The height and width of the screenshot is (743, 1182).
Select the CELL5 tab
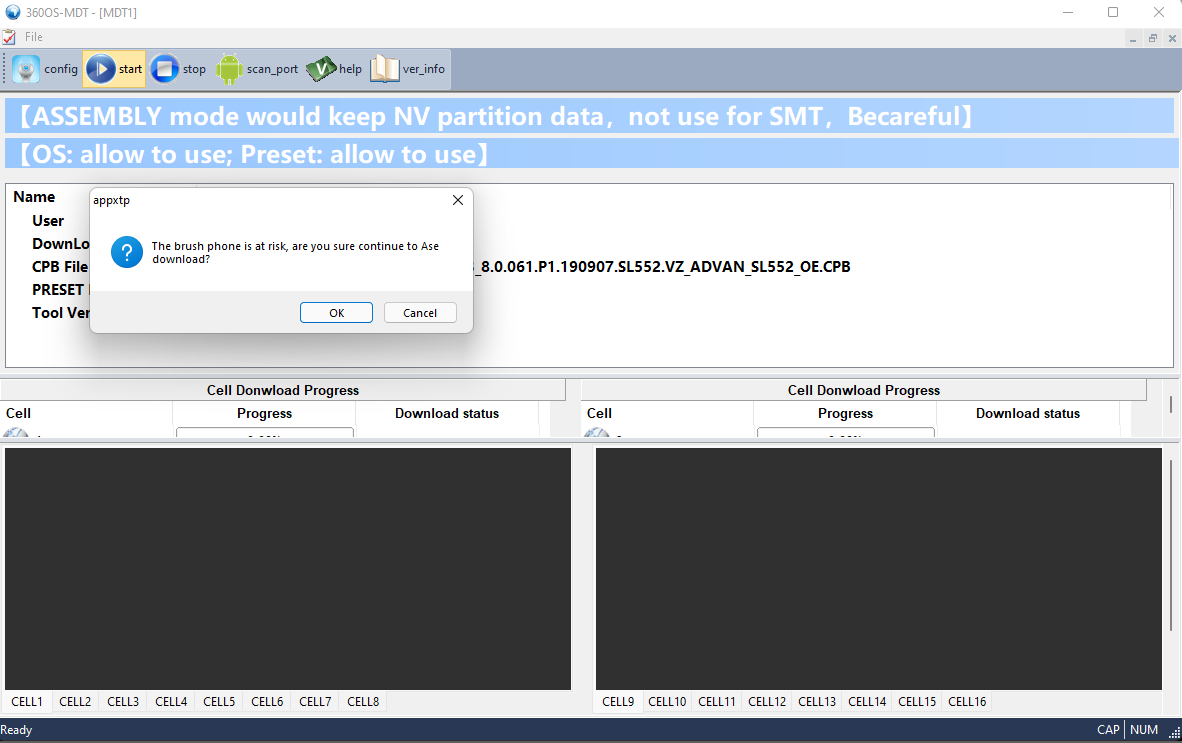219,702
